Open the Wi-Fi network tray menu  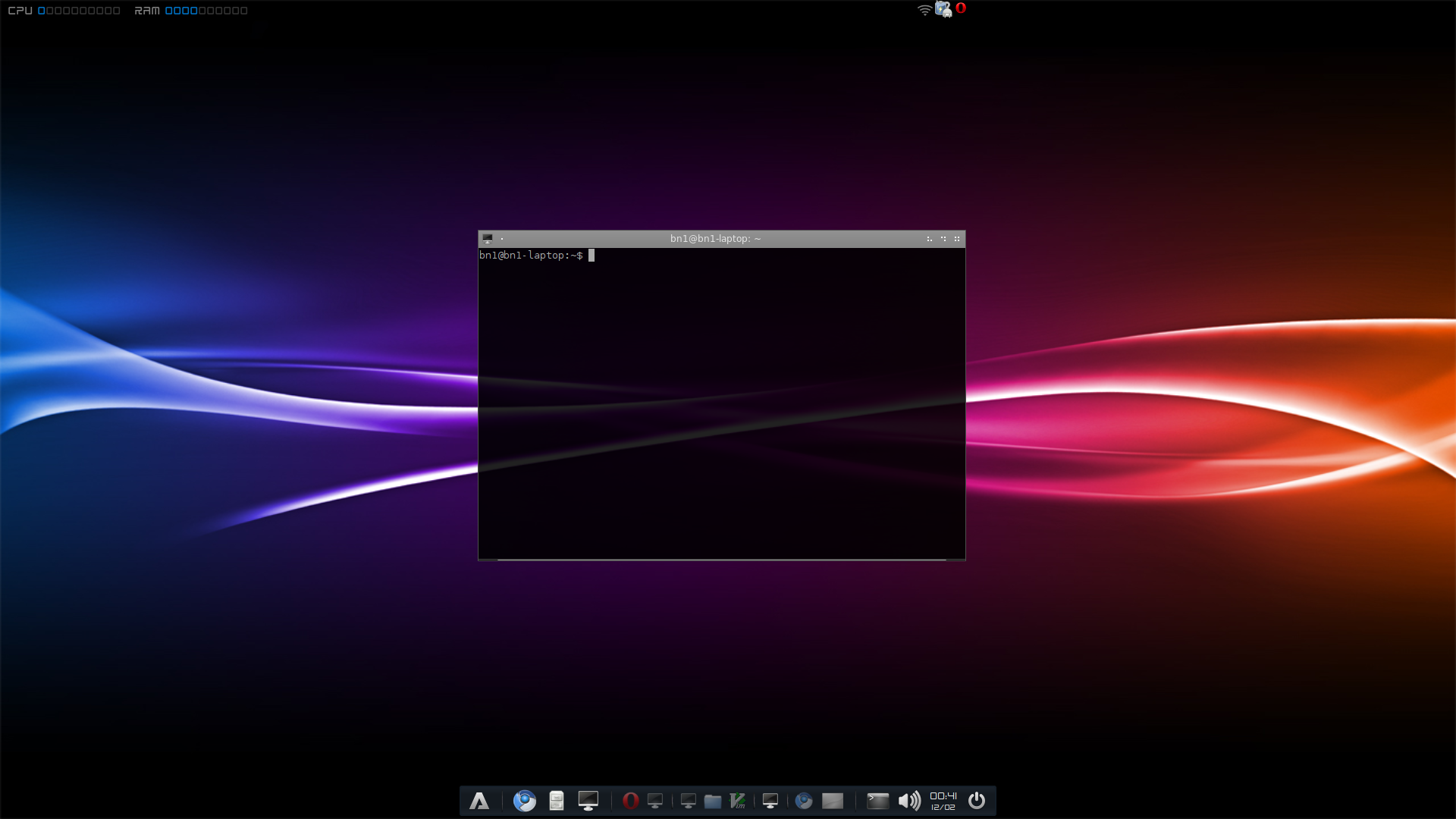point(924,10)
